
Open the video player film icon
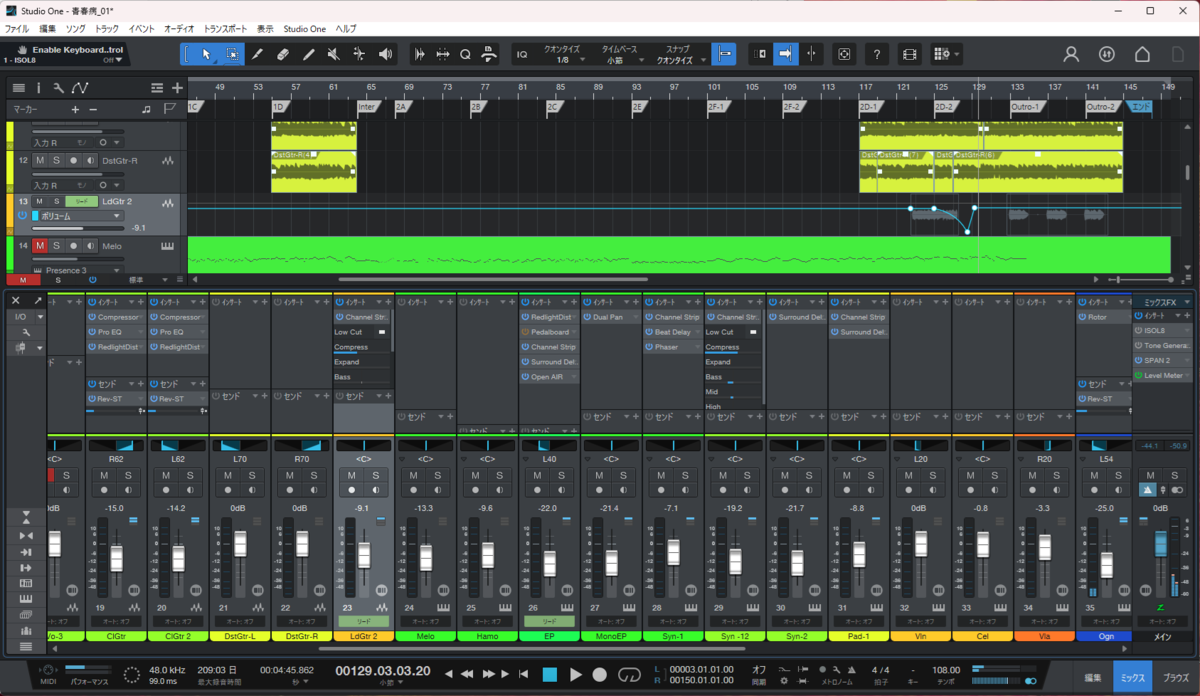coord(909,54)
